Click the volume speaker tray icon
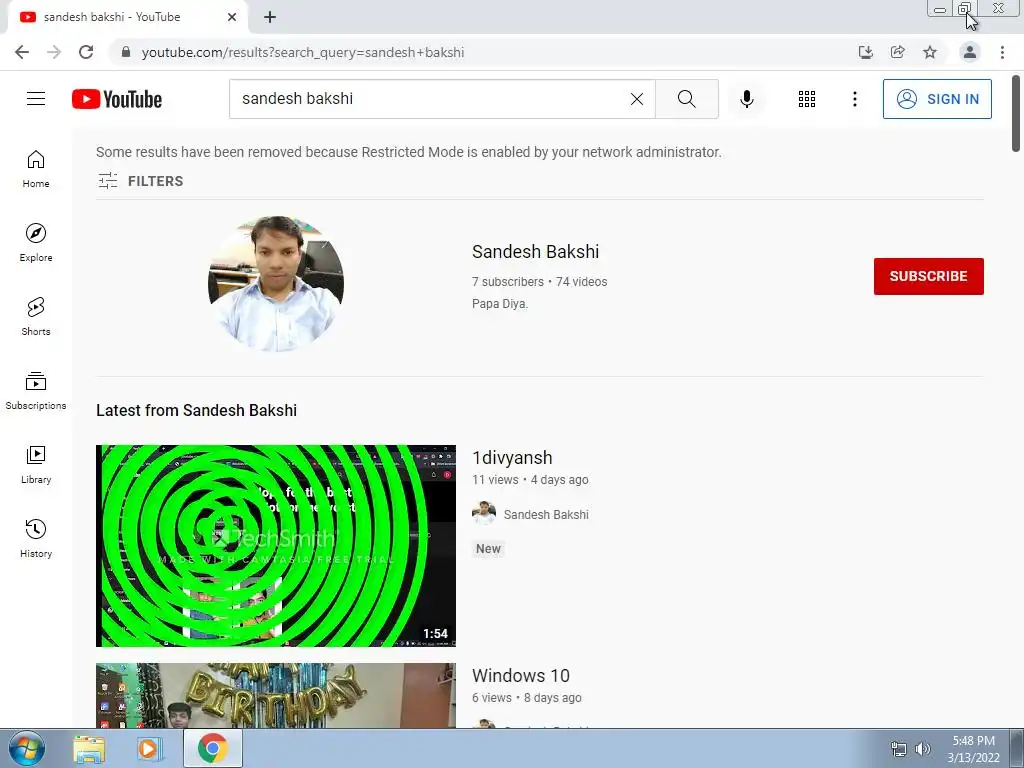Viewport: 1024px width, 768px height. tap(923, 749)
